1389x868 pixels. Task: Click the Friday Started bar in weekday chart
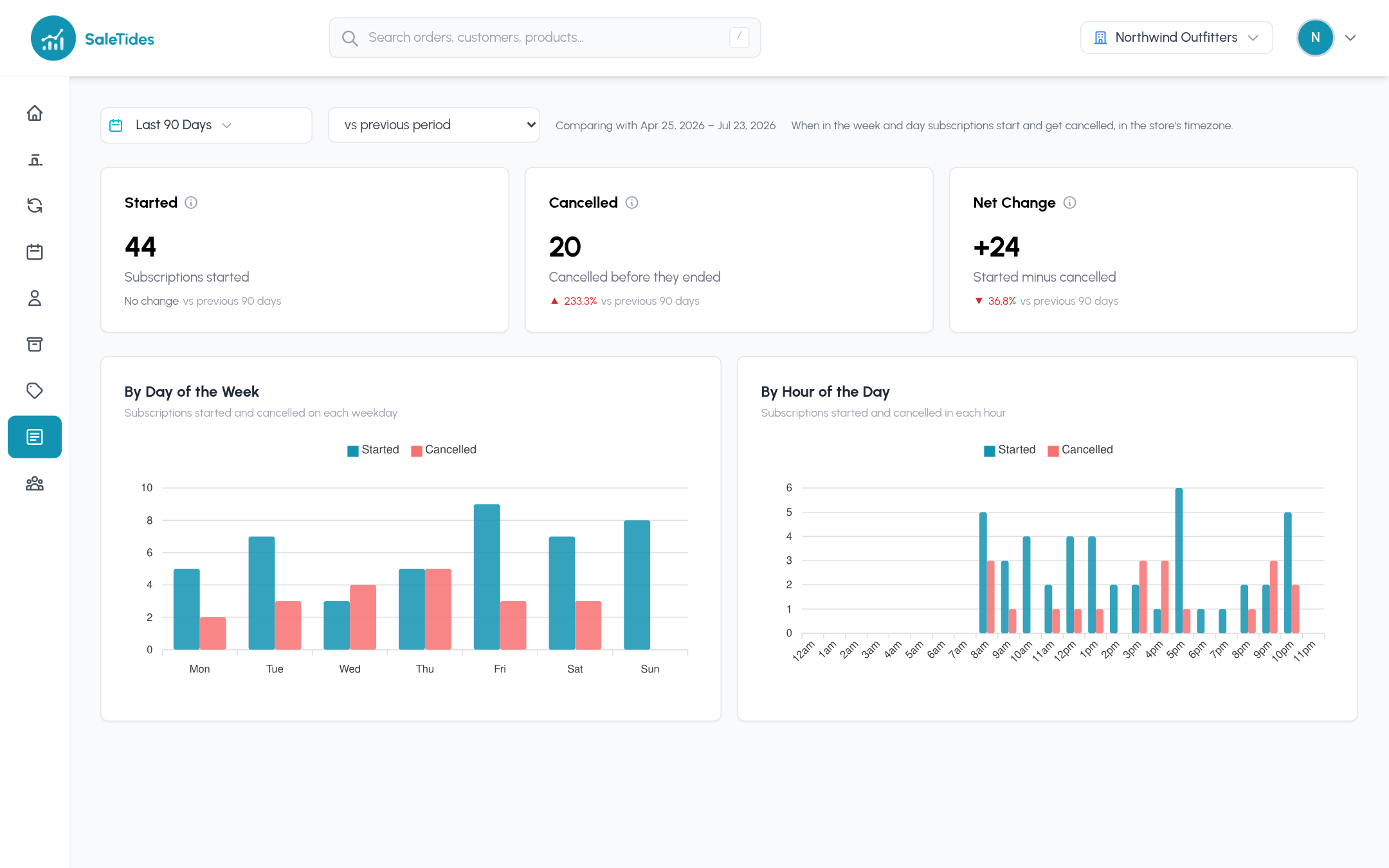point(487,577)
